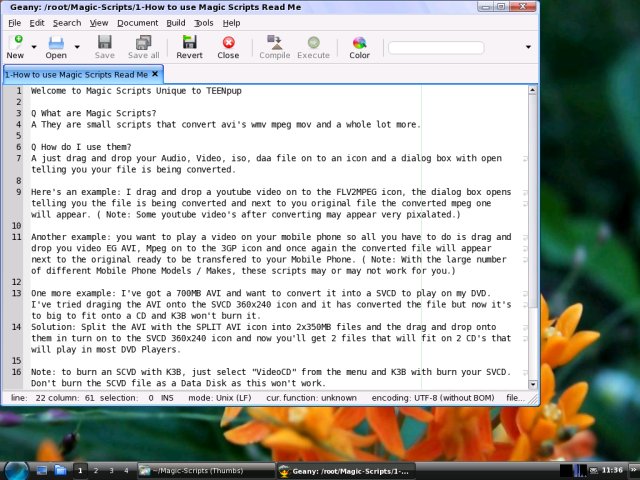
Task: Click the 'mode: Unix (LF)' status bar entry
Action: 220,398
